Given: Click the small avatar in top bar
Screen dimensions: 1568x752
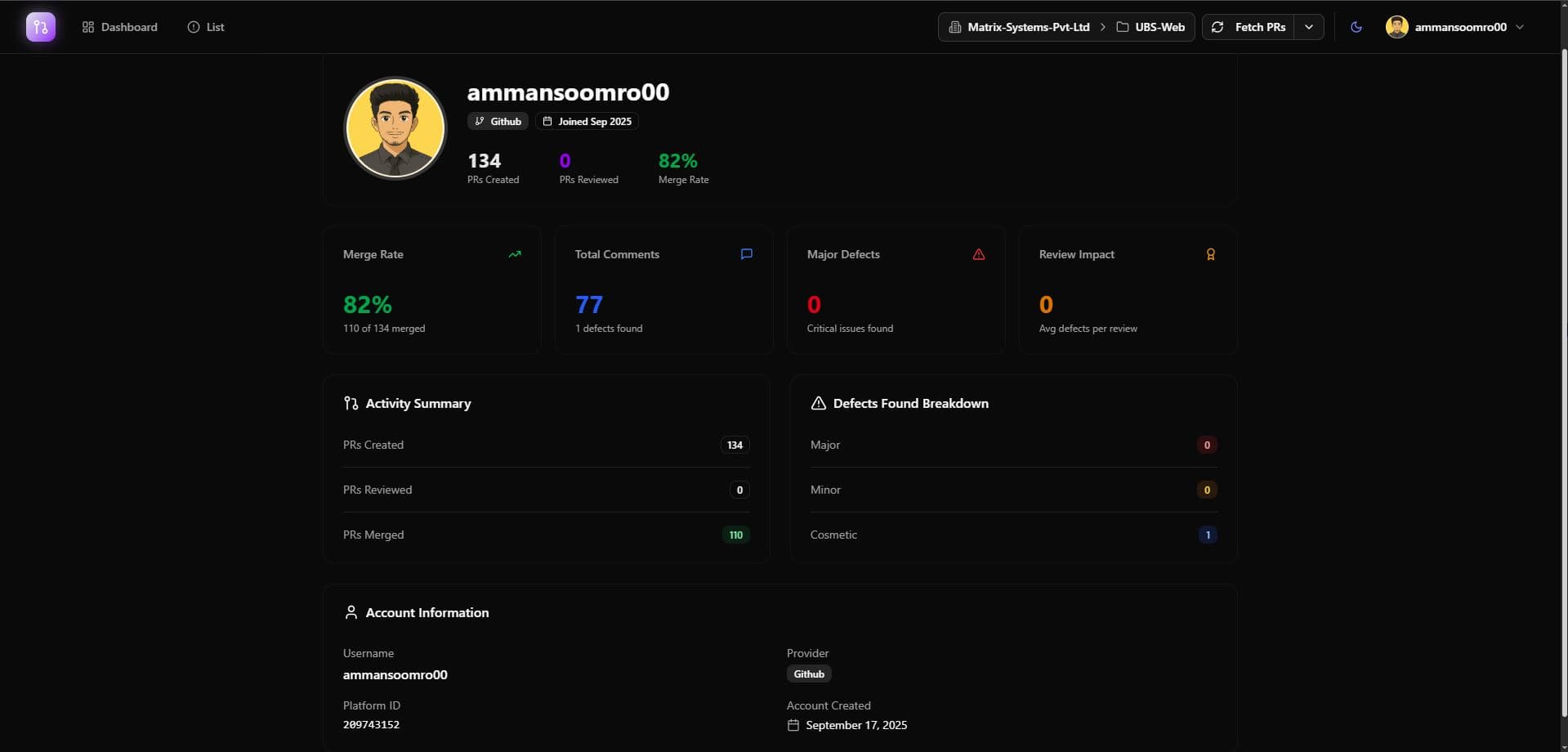Looking at the screenshot, I should tap(1396, 27).
